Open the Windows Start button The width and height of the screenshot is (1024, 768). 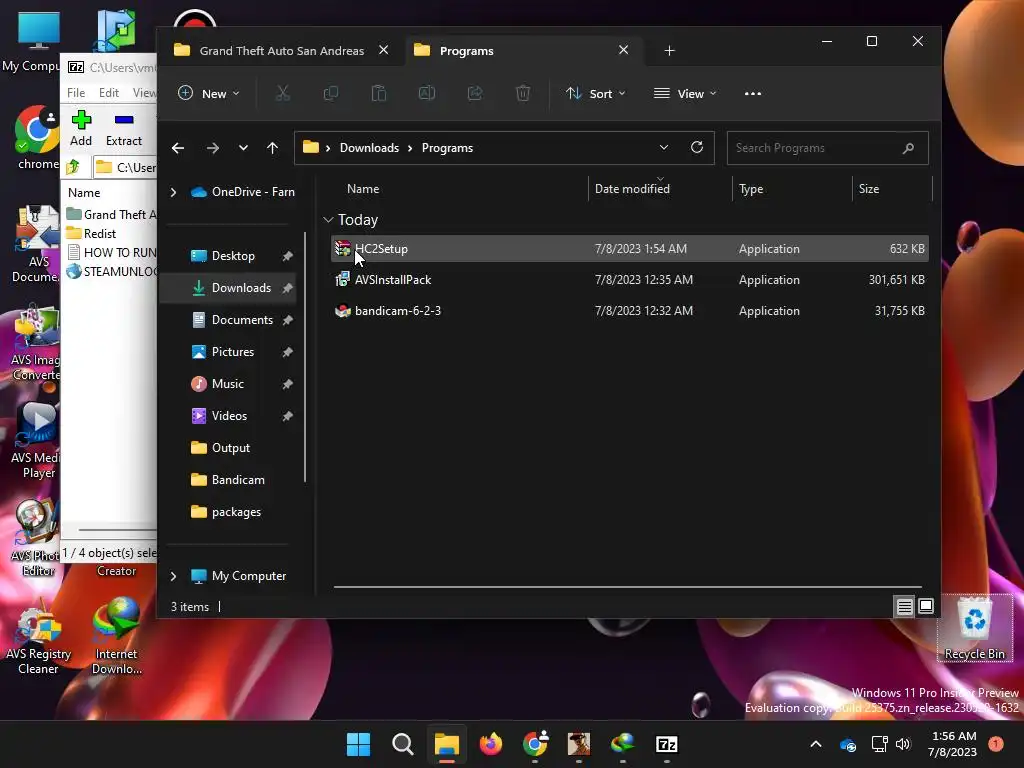pos(359,744)
